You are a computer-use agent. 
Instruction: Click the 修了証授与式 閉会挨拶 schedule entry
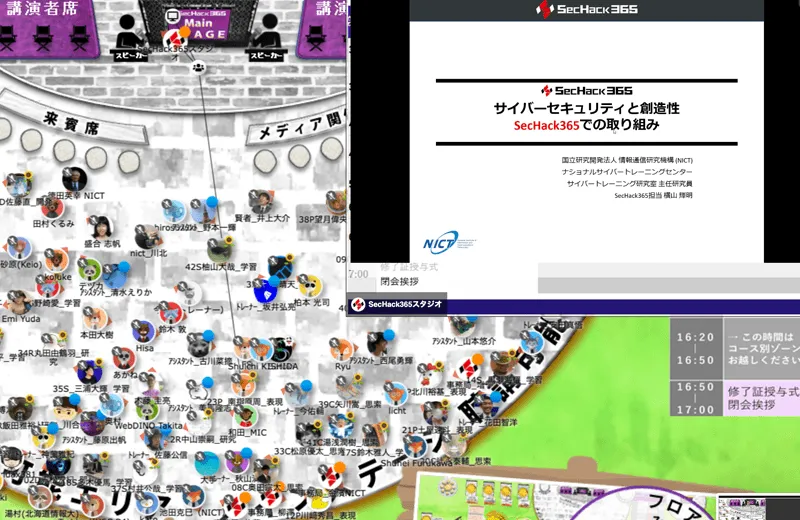pyautogui.click(x=762, y=398)
